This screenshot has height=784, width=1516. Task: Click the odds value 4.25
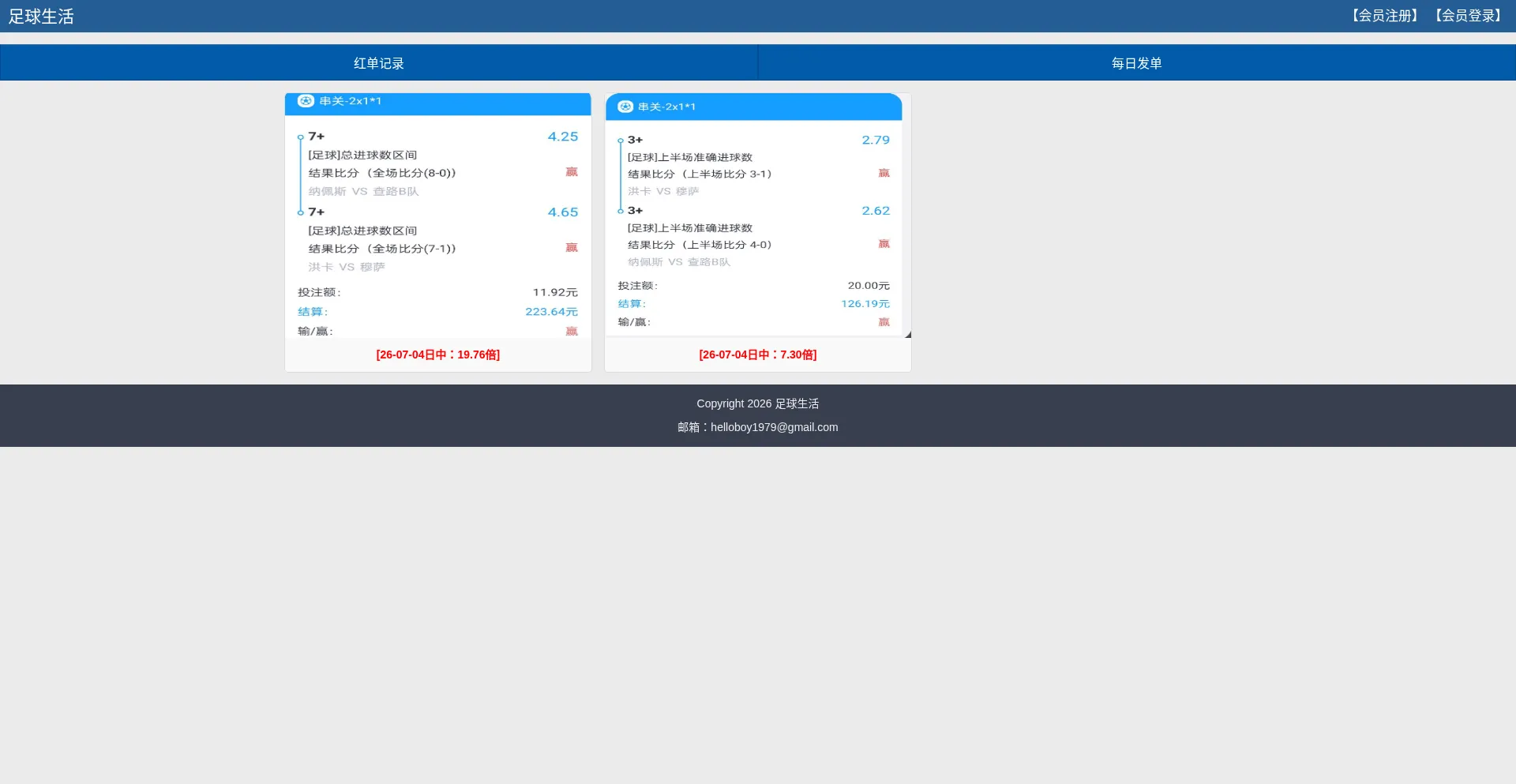[x=563, y=137]
